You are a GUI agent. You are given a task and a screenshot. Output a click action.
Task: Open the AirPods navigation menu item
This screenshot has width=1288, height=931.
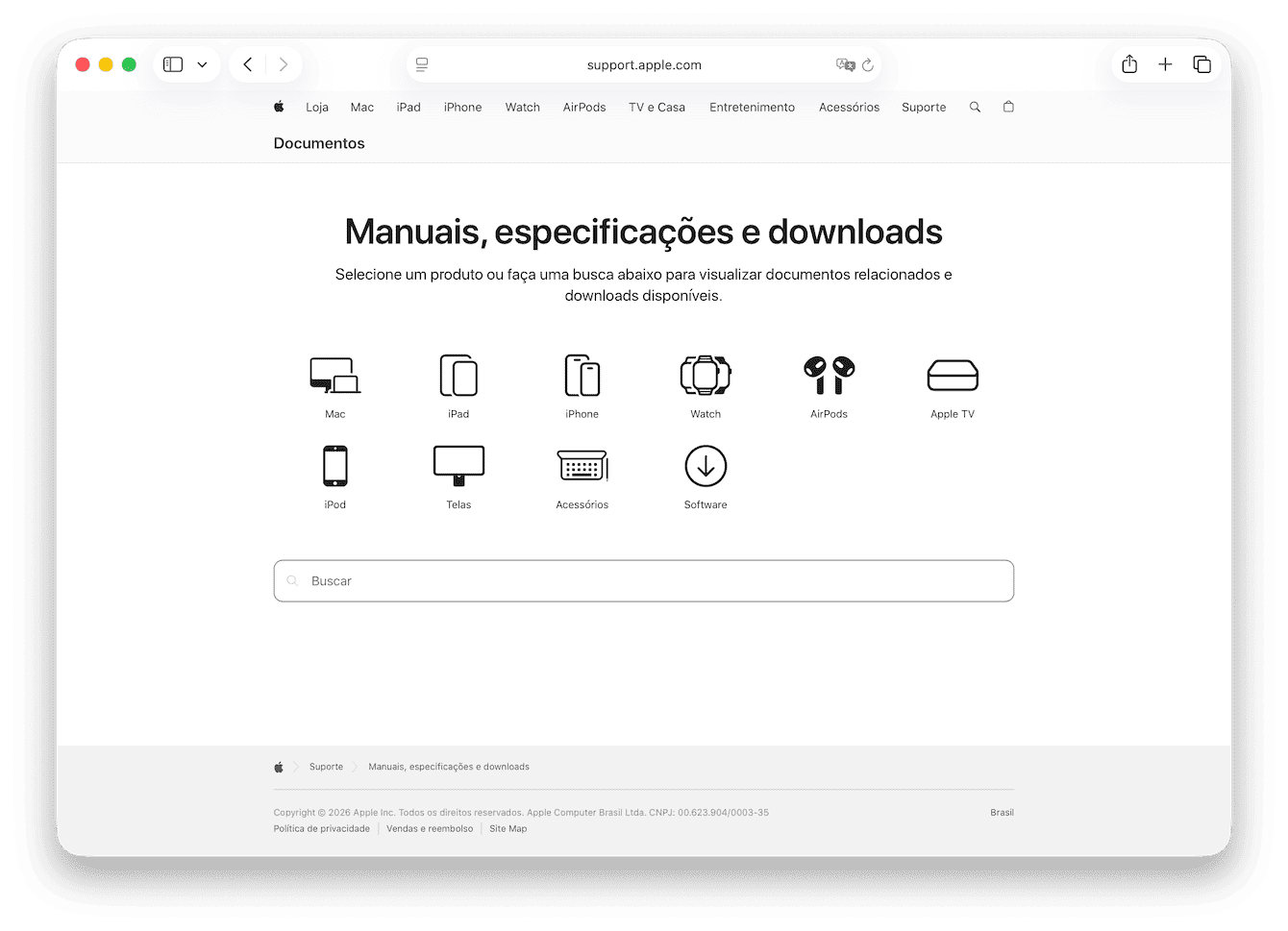point(584,108)
